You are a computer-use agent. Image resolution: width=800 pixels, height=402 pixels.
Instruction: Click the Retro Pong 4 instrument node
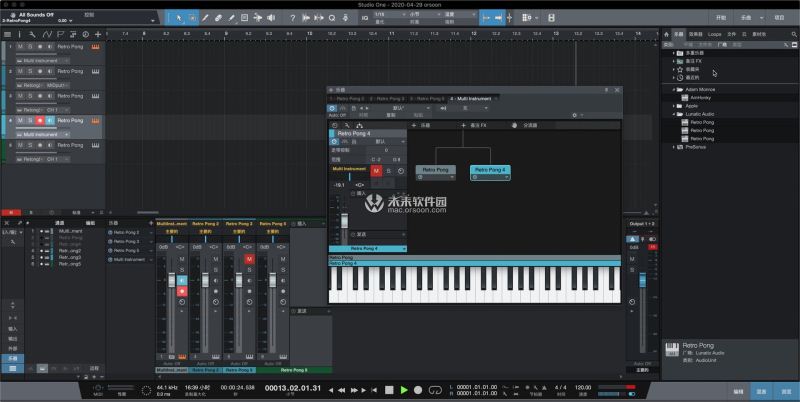pos(490,170)
